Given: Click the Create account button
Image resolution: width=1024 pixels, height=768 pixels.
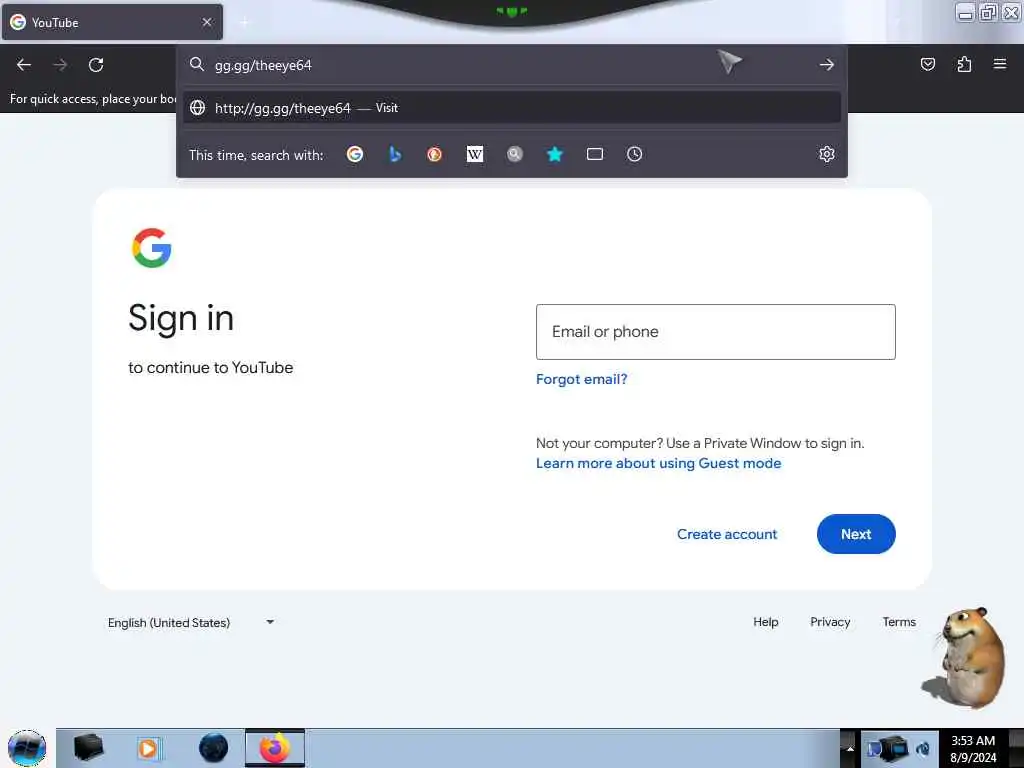Looking at the screenshot, I should [727, 534].
